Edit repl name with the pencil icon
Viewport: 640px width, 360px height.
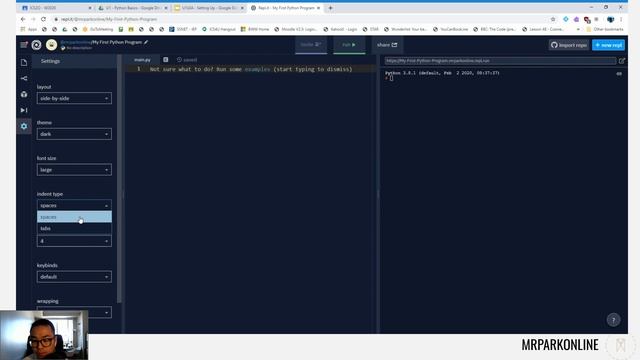pyautogui.click(x=146, y=42)
